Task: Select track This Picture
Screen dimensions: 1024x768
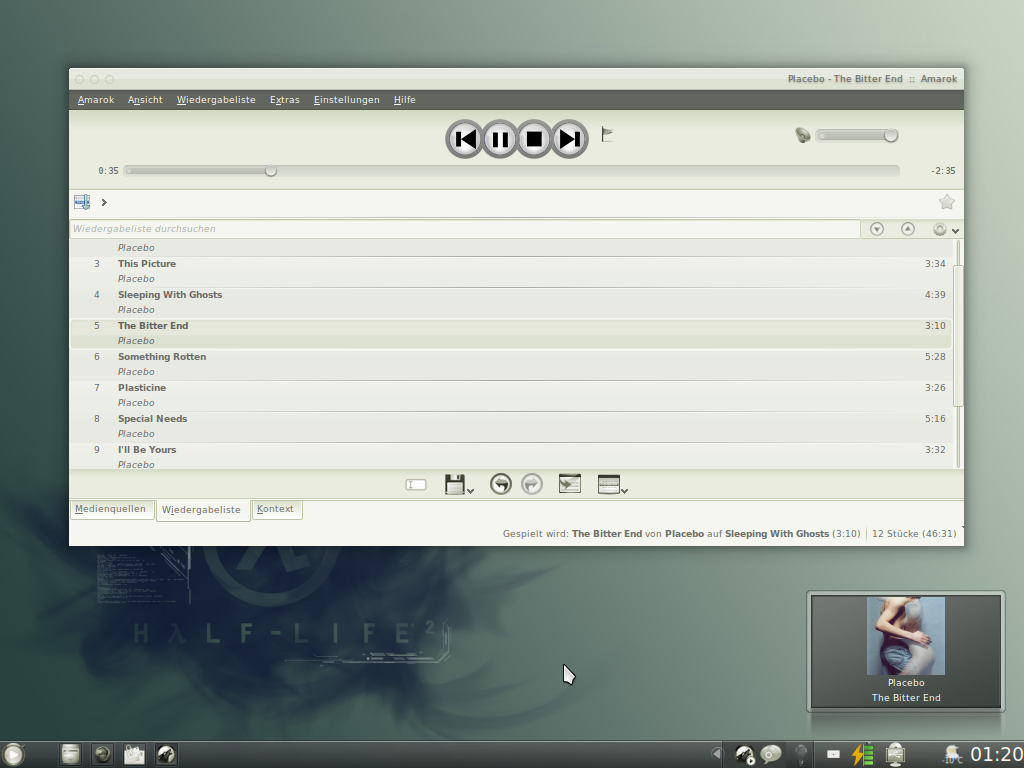Action: (511, 271)
